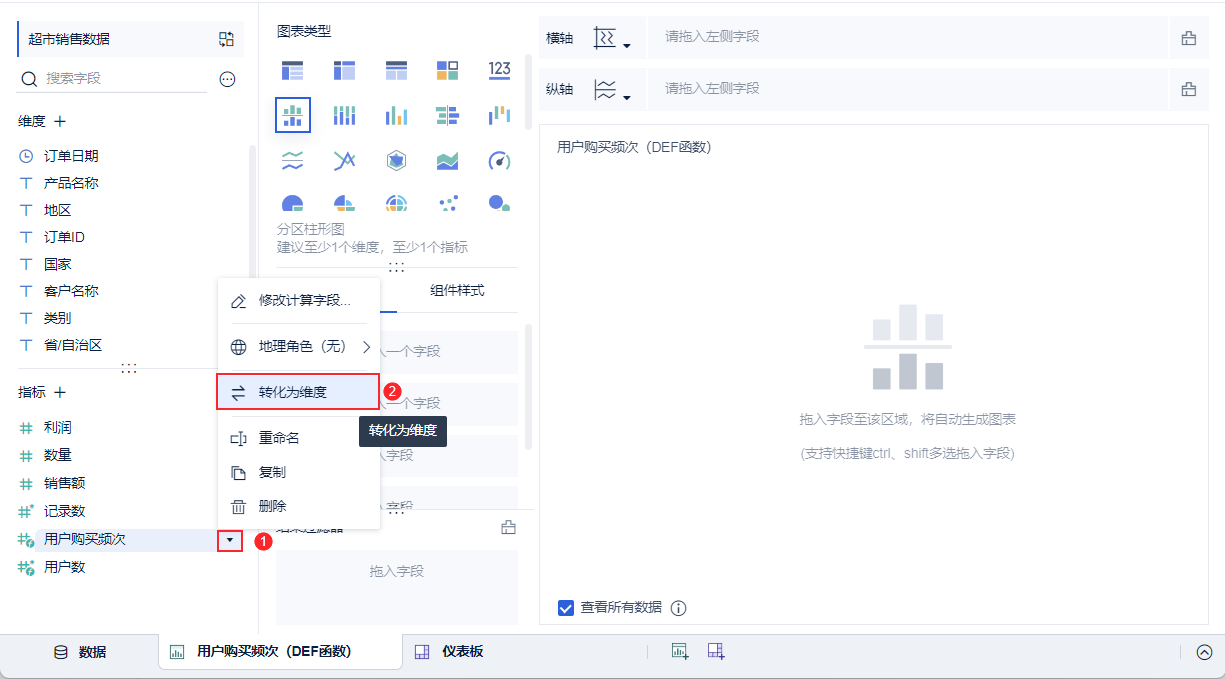Open the dropdown arrow on 用户购买频次 field

231,540
